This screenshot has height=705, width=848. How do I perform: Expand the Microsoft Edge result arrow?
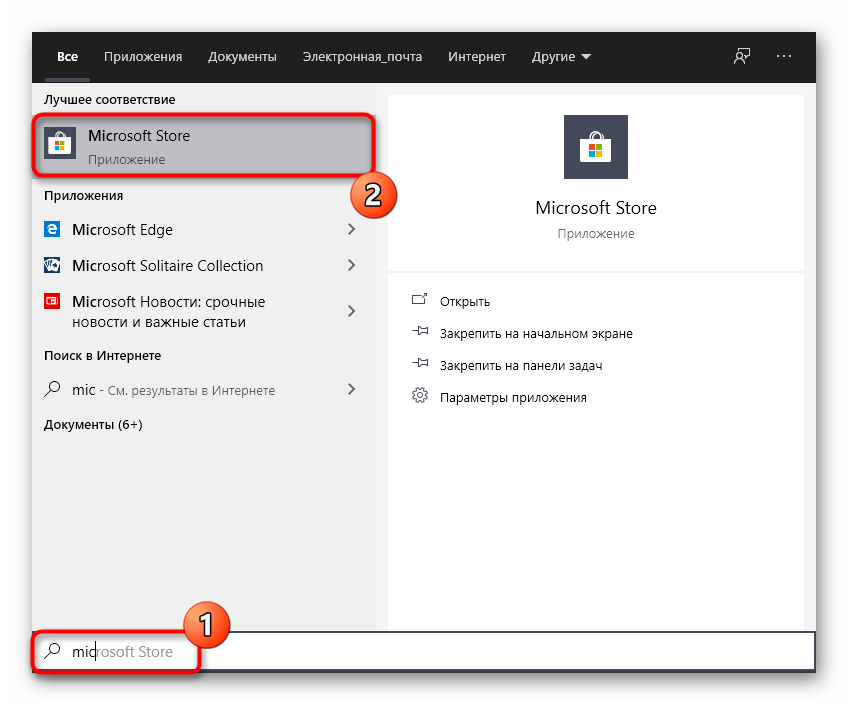[351, 230]
